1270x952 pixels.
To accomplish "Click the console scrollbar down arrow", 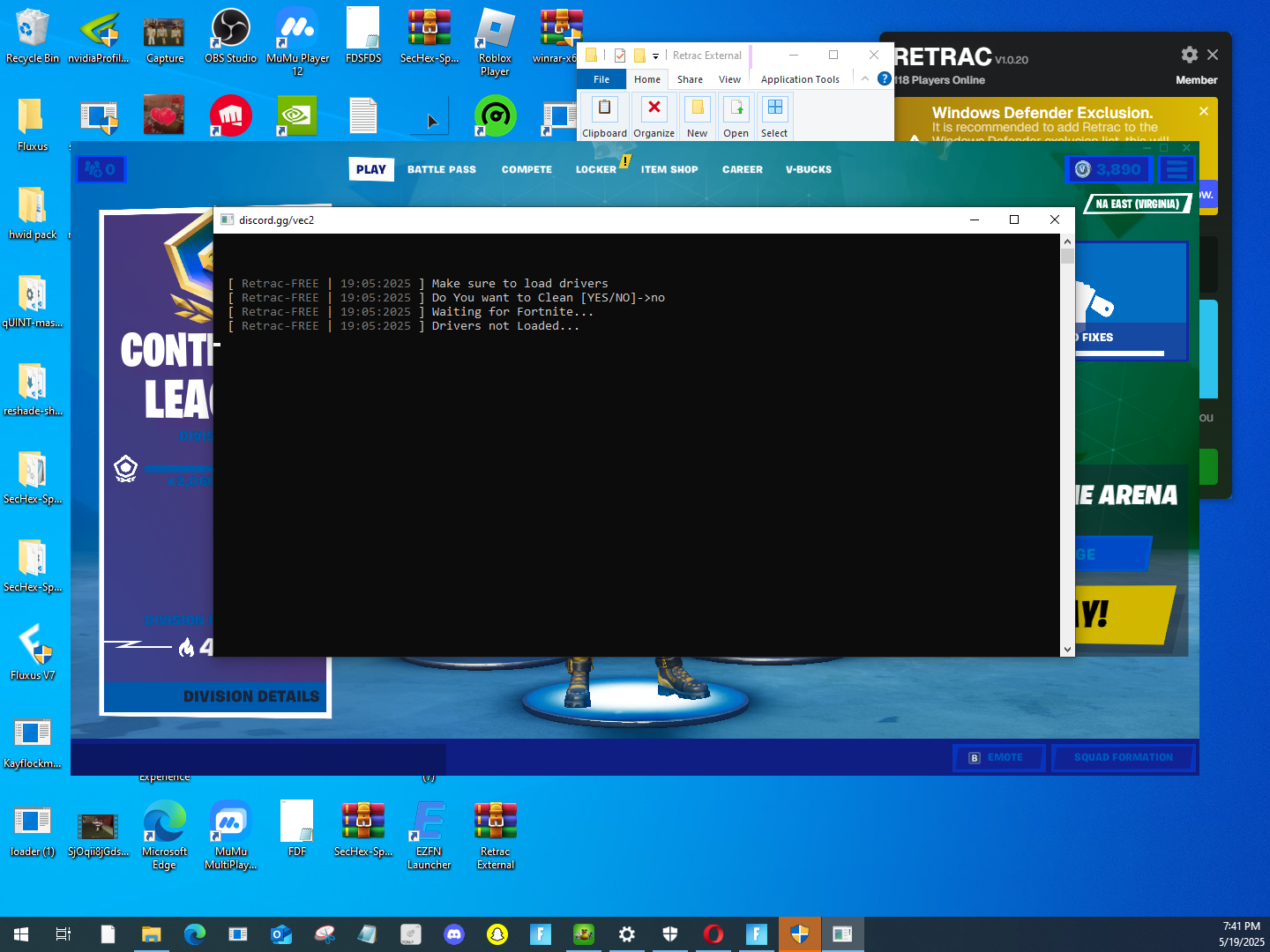I will tap(1067, 650).
